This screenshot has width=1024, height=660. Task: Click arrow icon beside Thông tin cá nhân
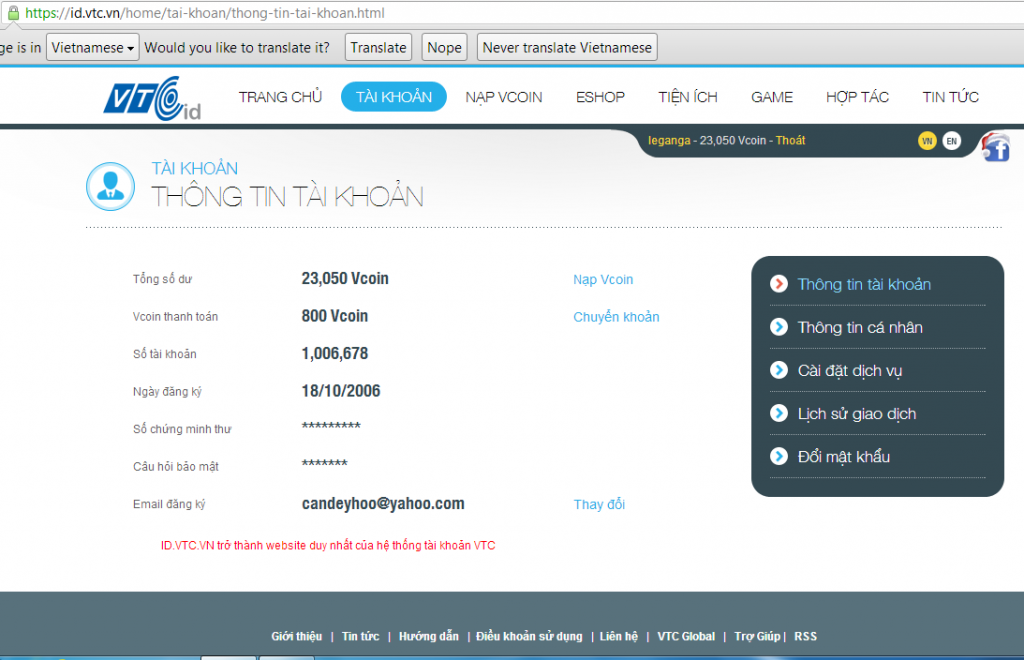click(x=778, y=327)
